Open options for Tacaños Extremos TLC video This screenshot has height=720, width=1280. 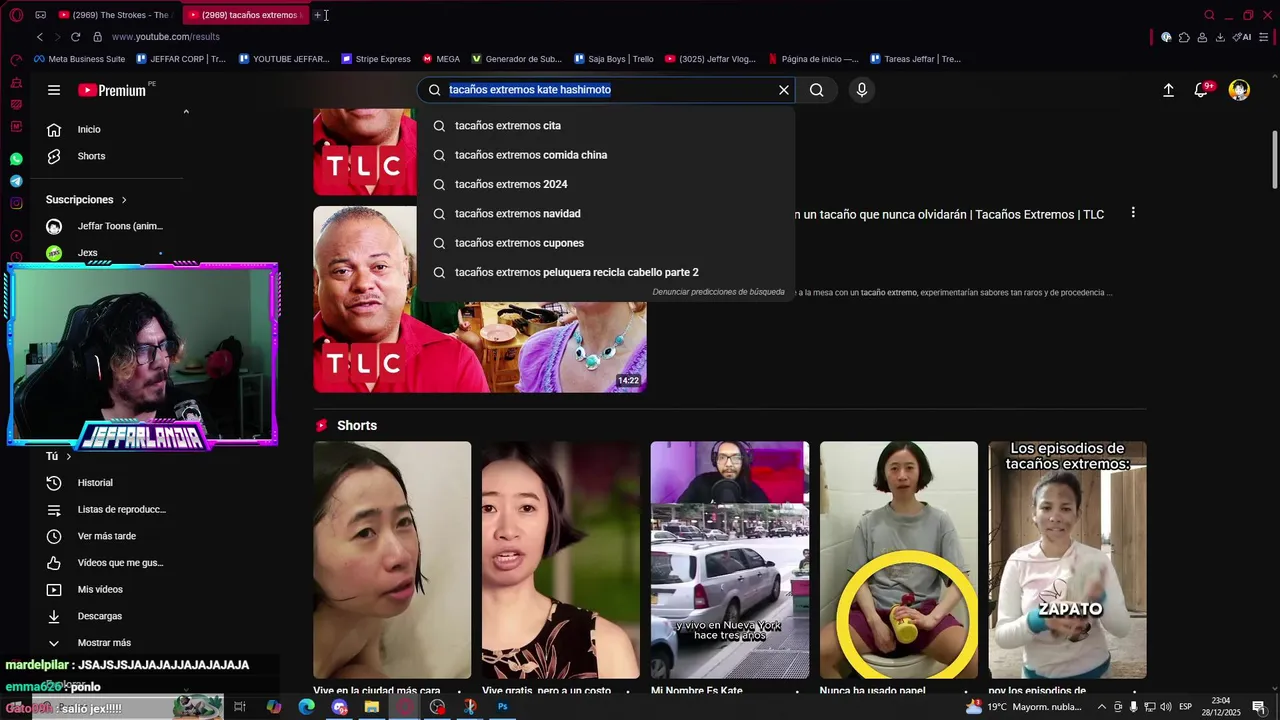coord(1133,213)
